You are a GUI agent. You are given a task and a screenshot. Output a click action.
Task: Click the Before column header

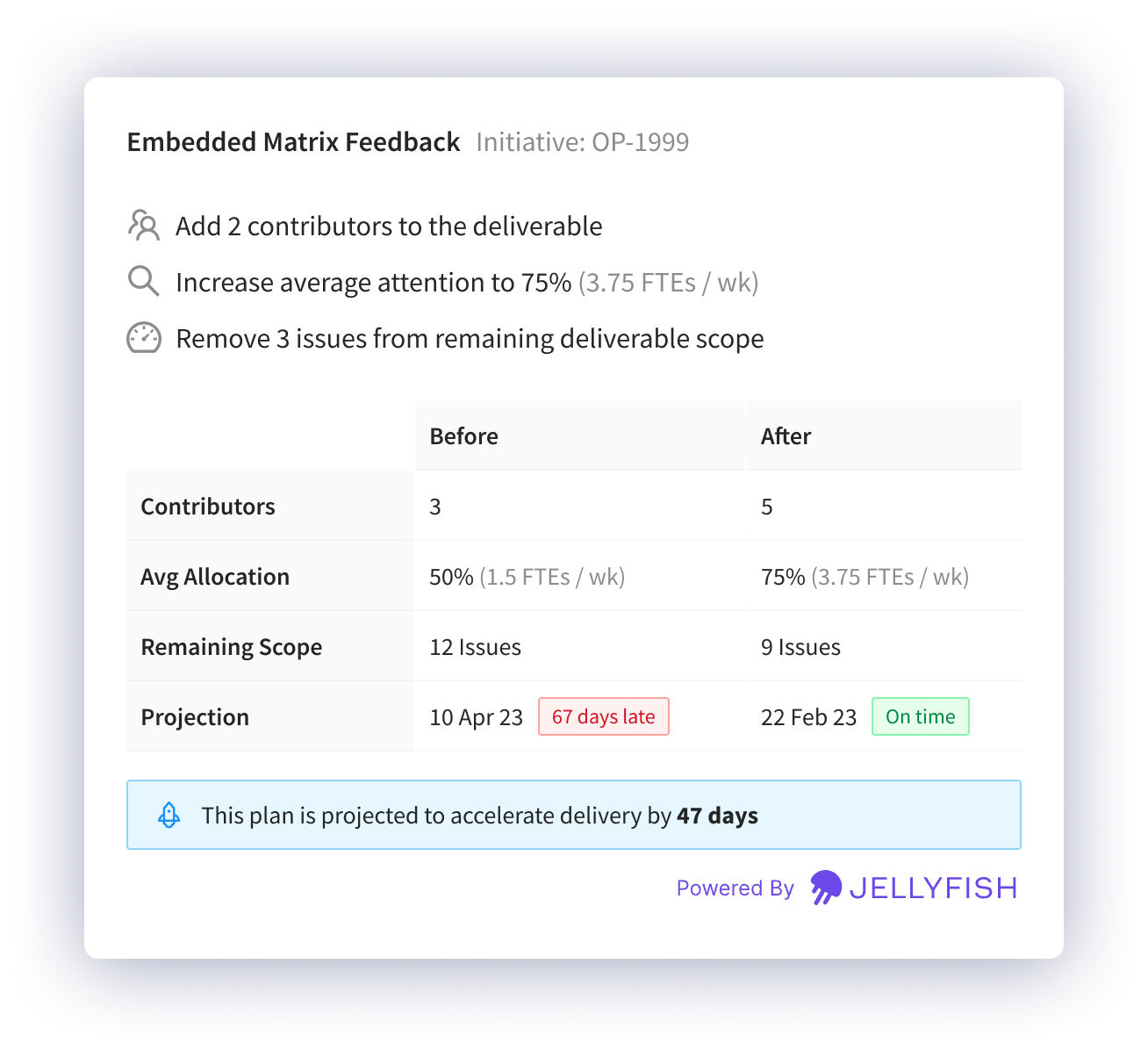463,436
